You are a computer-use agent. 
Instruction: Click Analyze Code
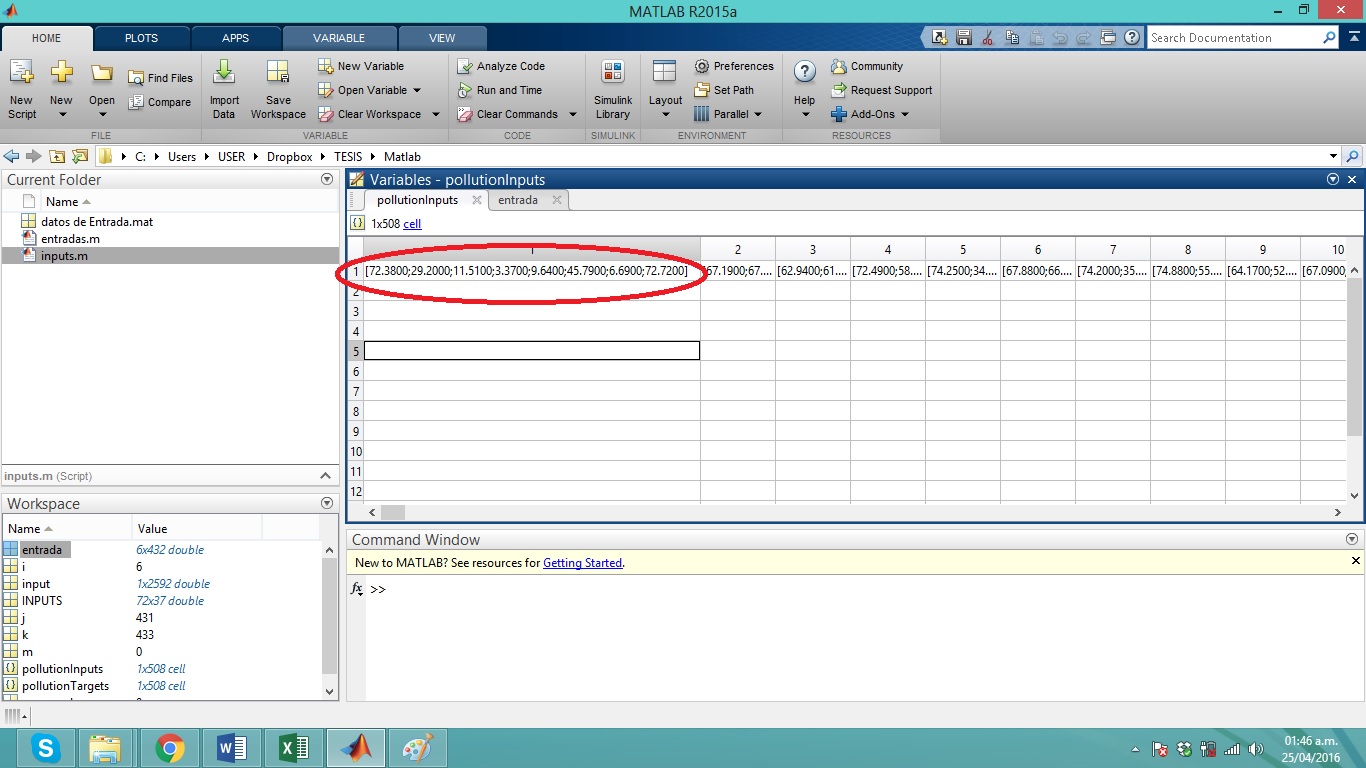tap(501, 66)
